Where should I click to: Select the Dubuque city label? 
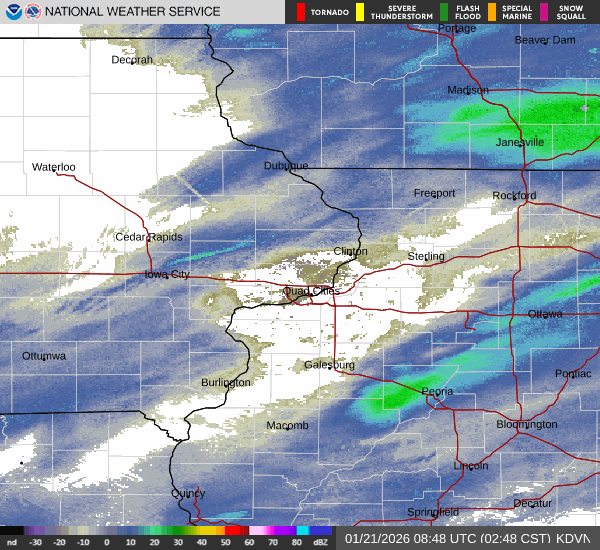[x=286, y=166]
